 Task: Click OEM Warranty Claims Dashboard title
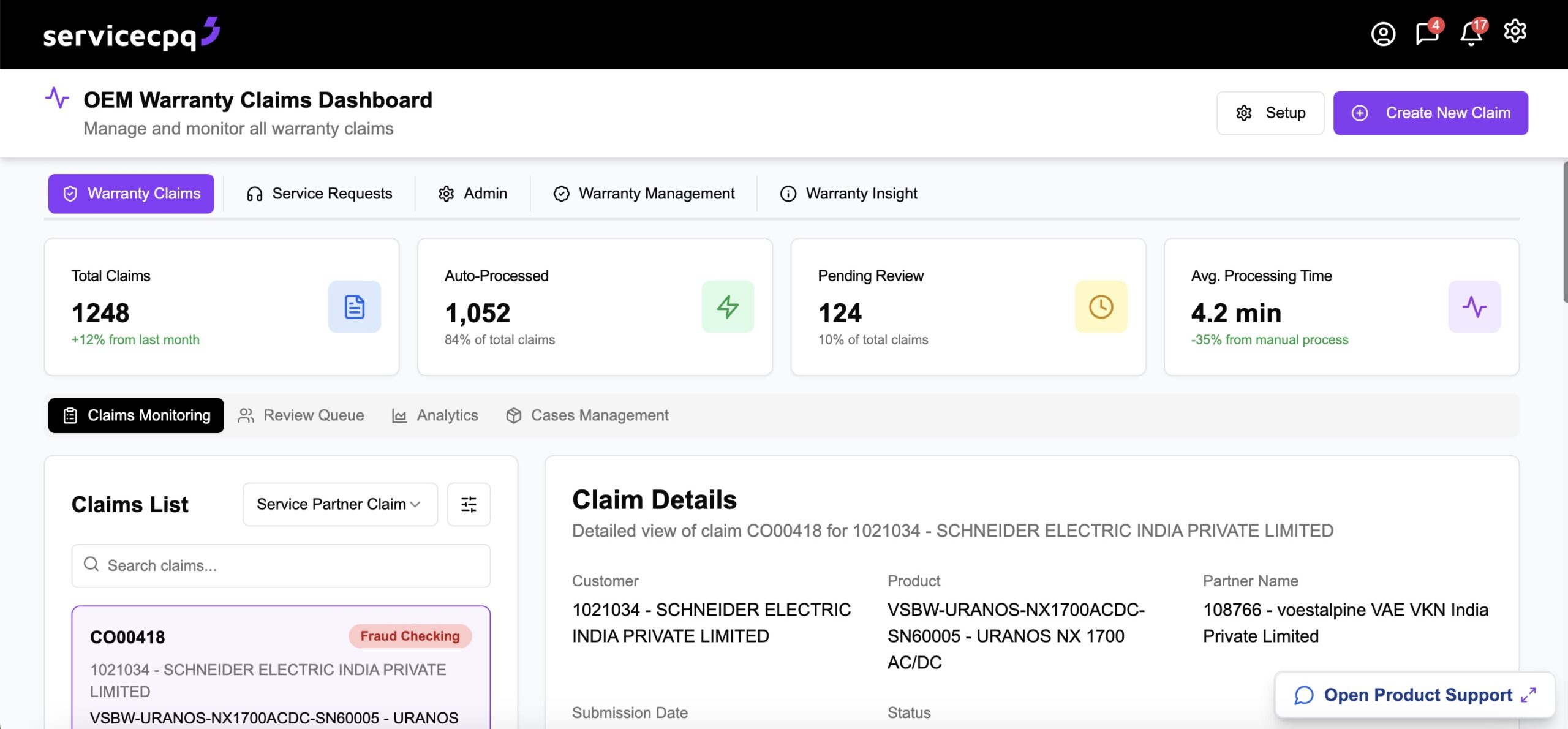pyautogui.click(x=258, y=100)
